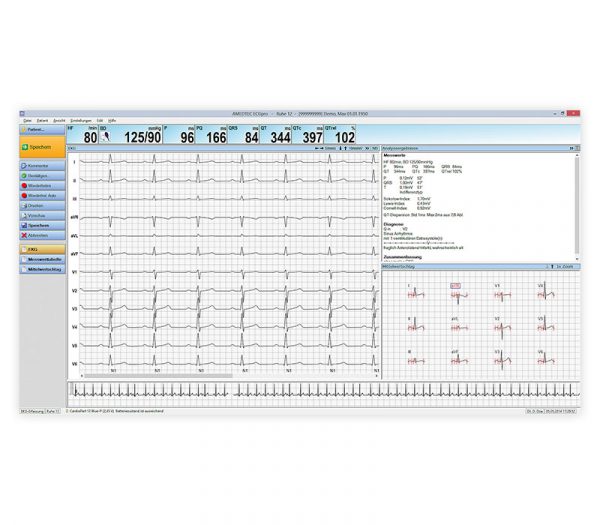Image resolution: width=600 pixels, height=525 pixels.
Task: Cancel using the red X Abbrechen button
Action: (x=42, y=236)
